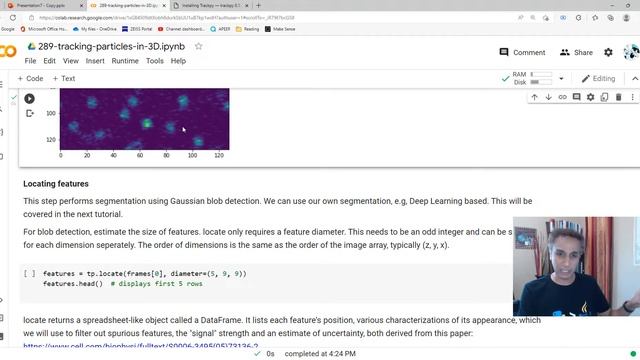View RAM and Disk usage bars
Screen dimensions: 640x360
tap(532, 78)
